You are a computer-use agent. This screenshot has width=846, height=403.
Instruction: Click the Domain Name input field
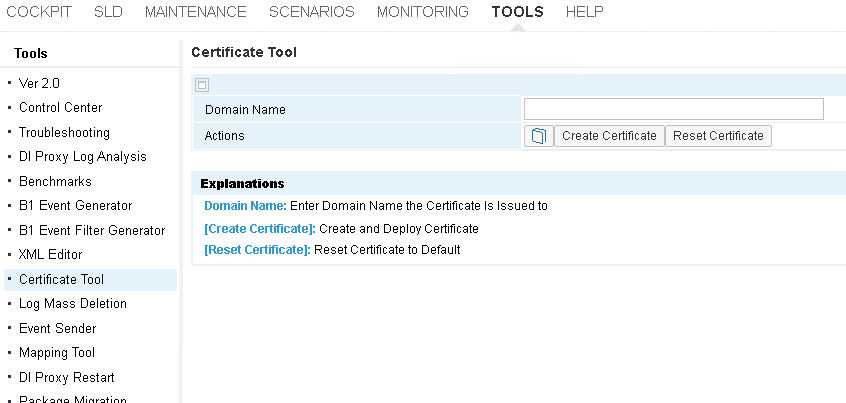pos(673,109)
